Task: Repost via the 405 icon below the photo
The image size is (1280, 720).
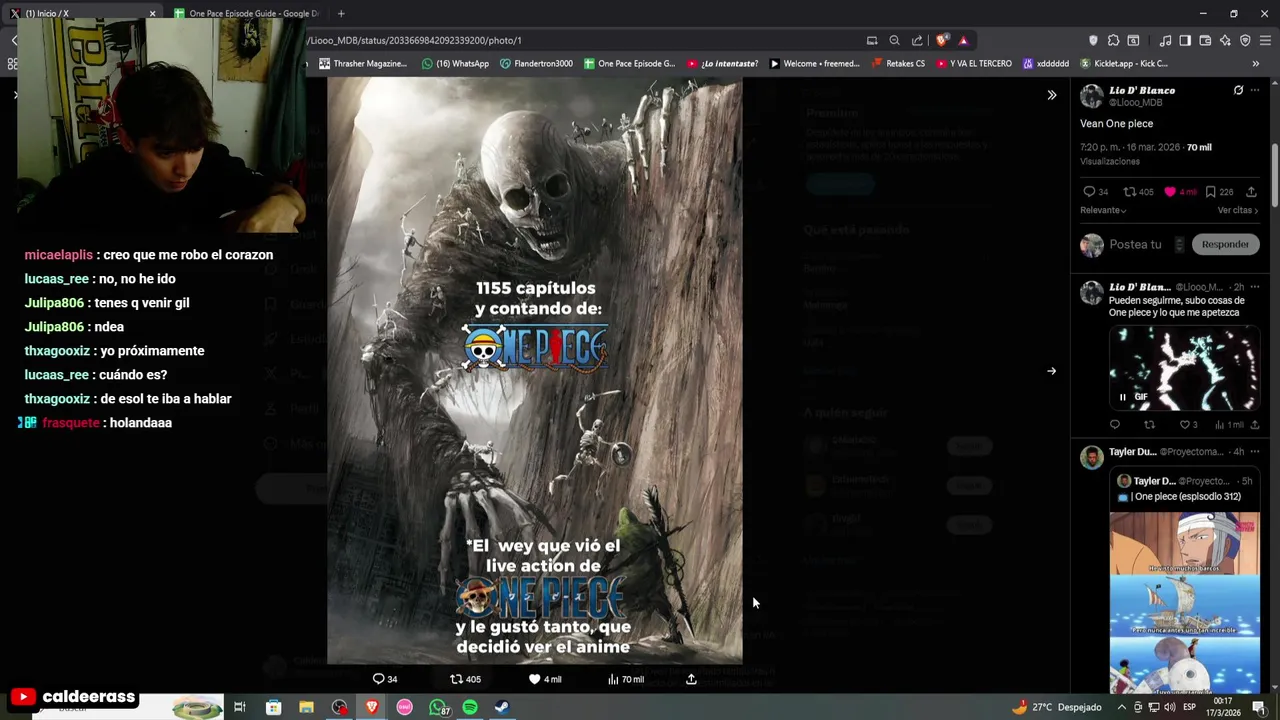Action: pyautogui.click(x=456, y=679)
